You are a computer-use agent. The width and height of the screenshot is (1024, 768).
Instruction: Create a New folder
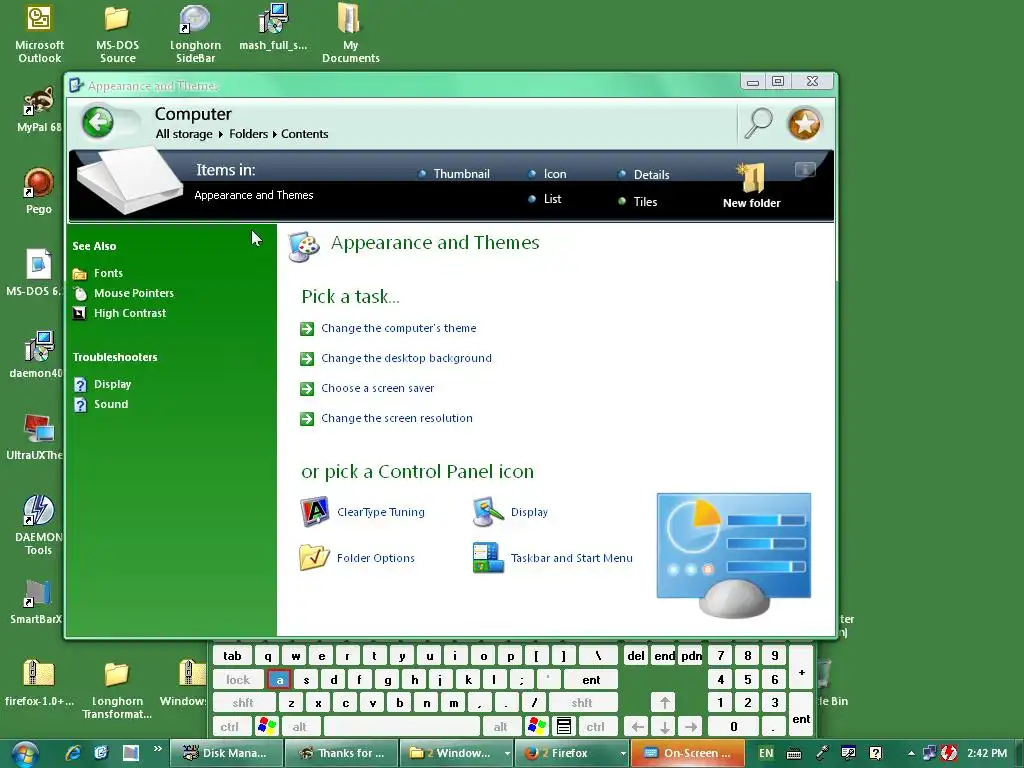point(751,186)
